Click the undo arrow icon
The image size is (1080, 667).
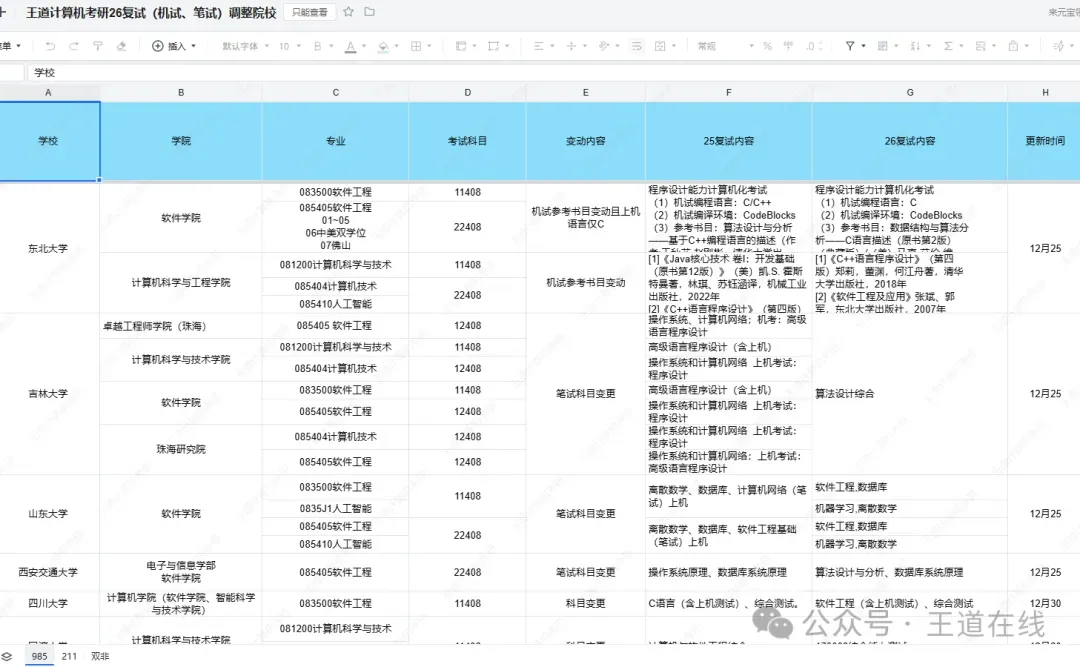click(x=50, y=46)
